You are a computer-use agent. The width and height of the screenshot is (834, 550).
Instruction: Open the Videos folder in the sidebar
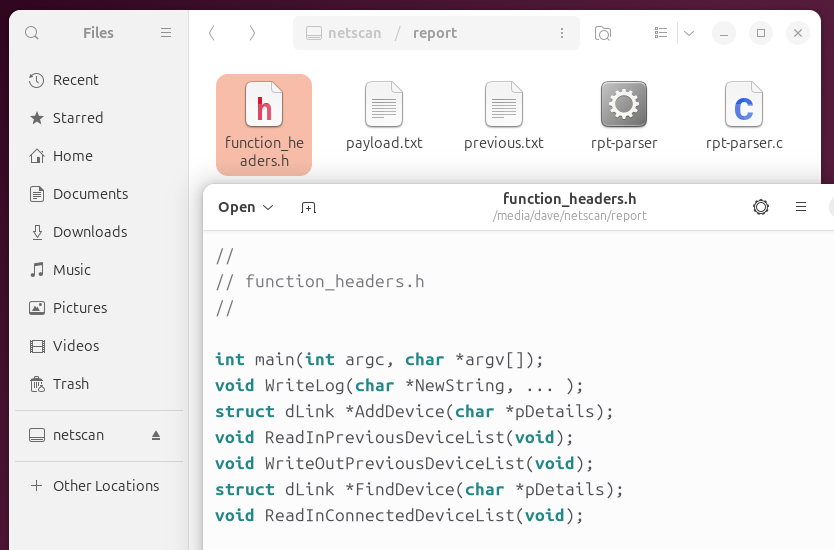pos(99,346)
